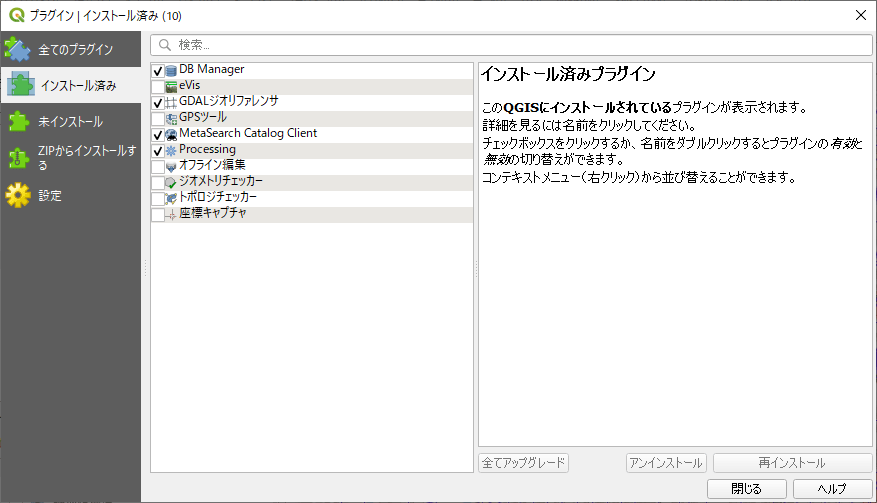
Task: Click the GDALジオリファレンサ grid icon
Action: 171,103
